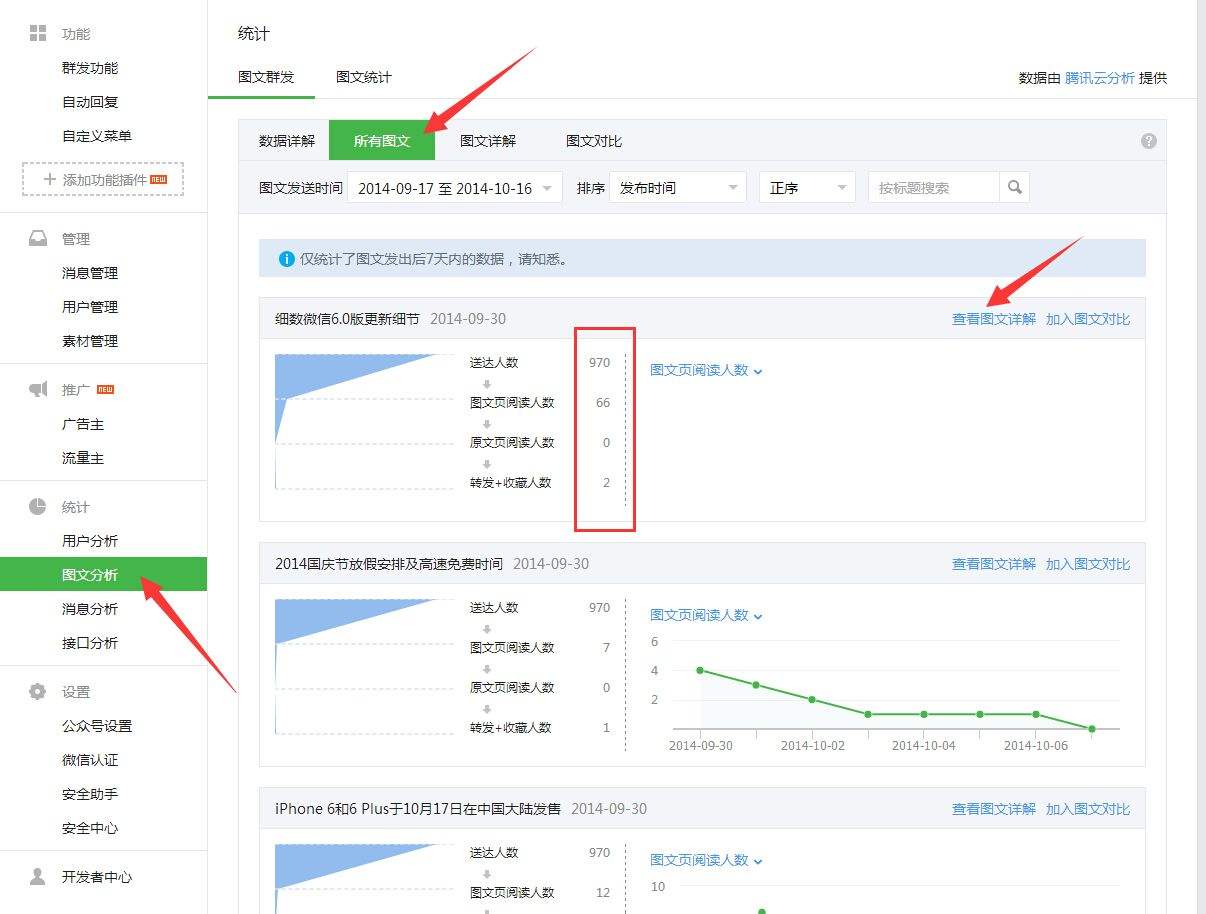Image resolution: width=1206 pixels, height=914 pixels.
Task: Click the search magnifier icon
Action: pyautogui.click(x=1014, y=187)
